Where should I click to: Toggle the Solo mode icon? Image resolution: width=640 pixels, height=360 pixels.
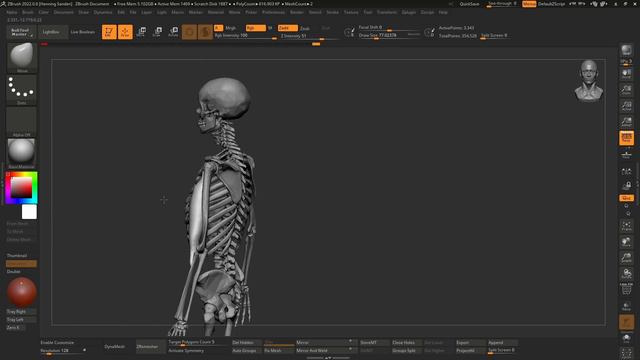pos(627,338)
